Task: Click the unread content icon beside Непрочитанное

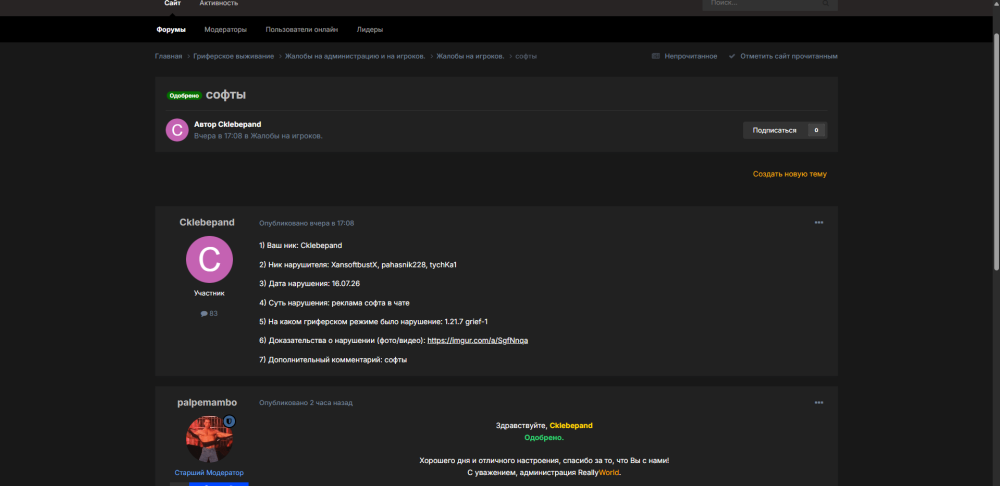Action: click(x=656, y=56)
